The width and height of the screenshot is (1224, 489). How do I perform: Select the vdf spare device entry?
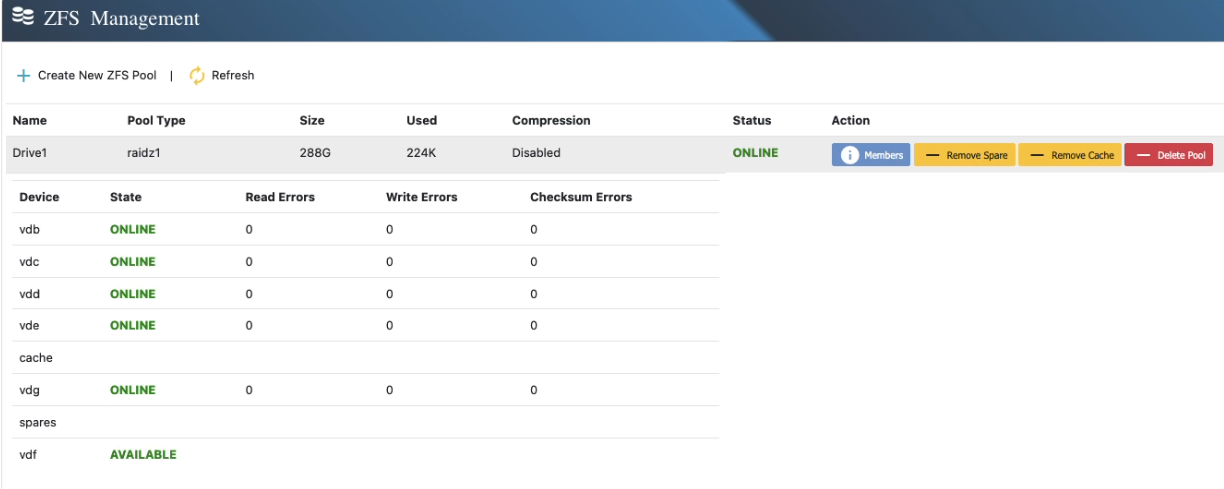[x=29, y=455]
